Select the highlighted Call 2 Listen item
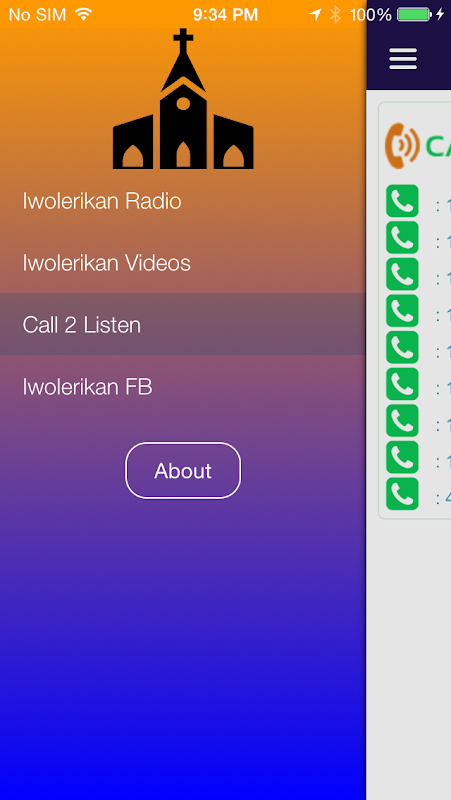This screenshot has width=451, height=800. point(183,324)
